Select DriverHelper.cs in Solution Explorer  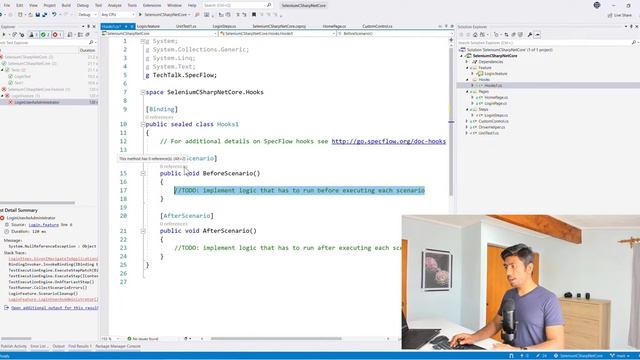pos(492,127)
